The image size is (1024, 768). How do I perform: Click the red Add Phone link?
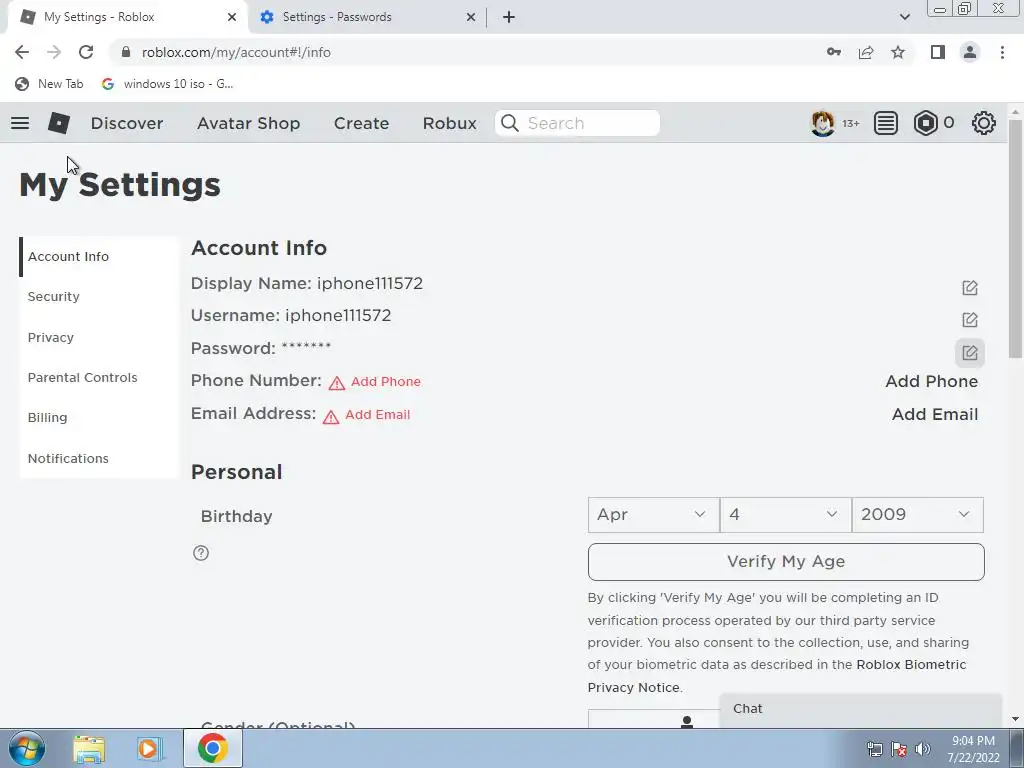click(x=385, y=381)
